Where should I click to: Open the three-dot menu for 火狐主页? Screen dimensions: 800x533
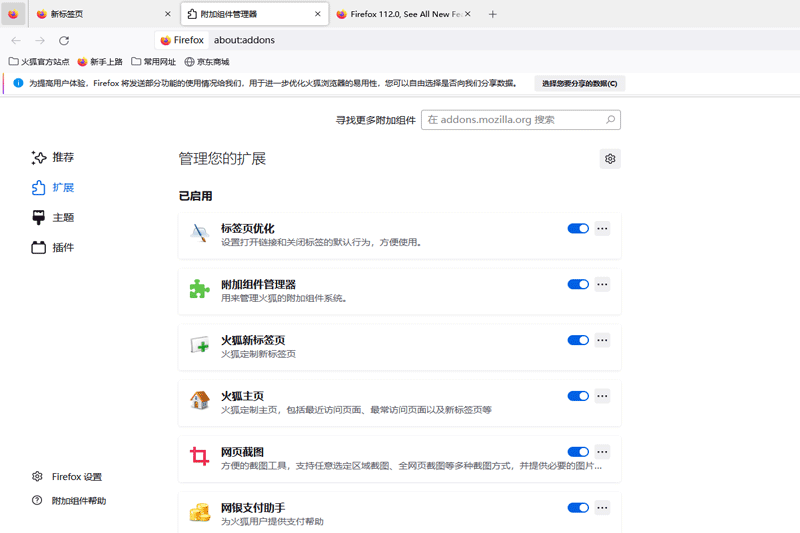[602, 396]
